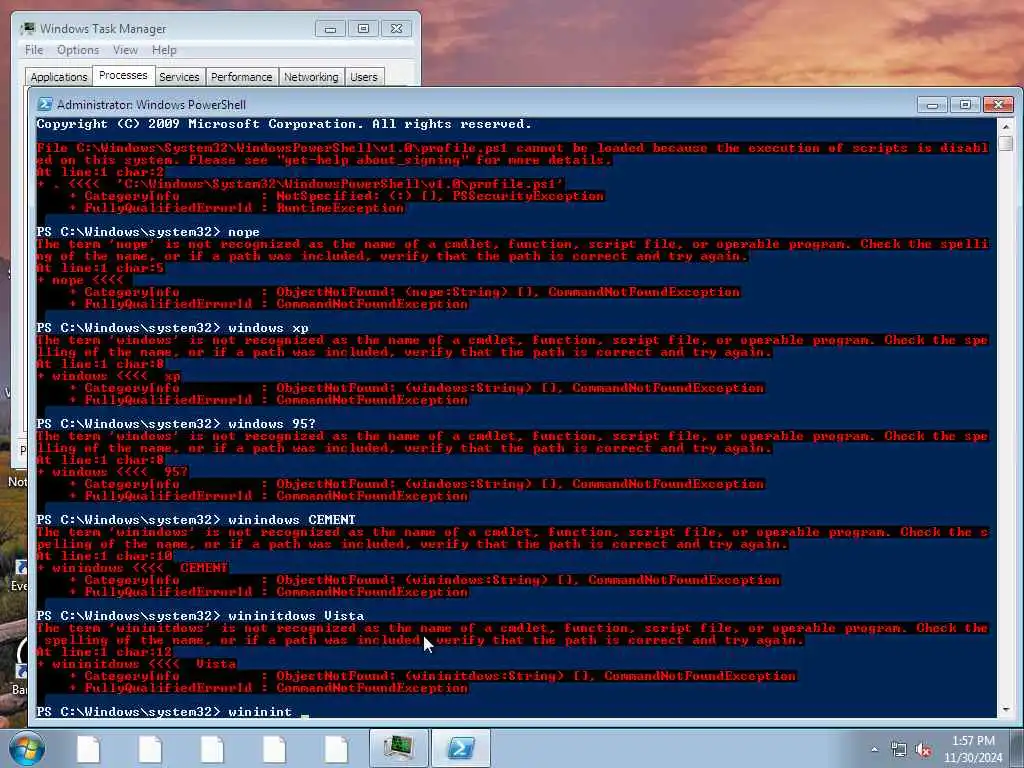Switch to Task Manager via taskbar button

tap(398, 748)
